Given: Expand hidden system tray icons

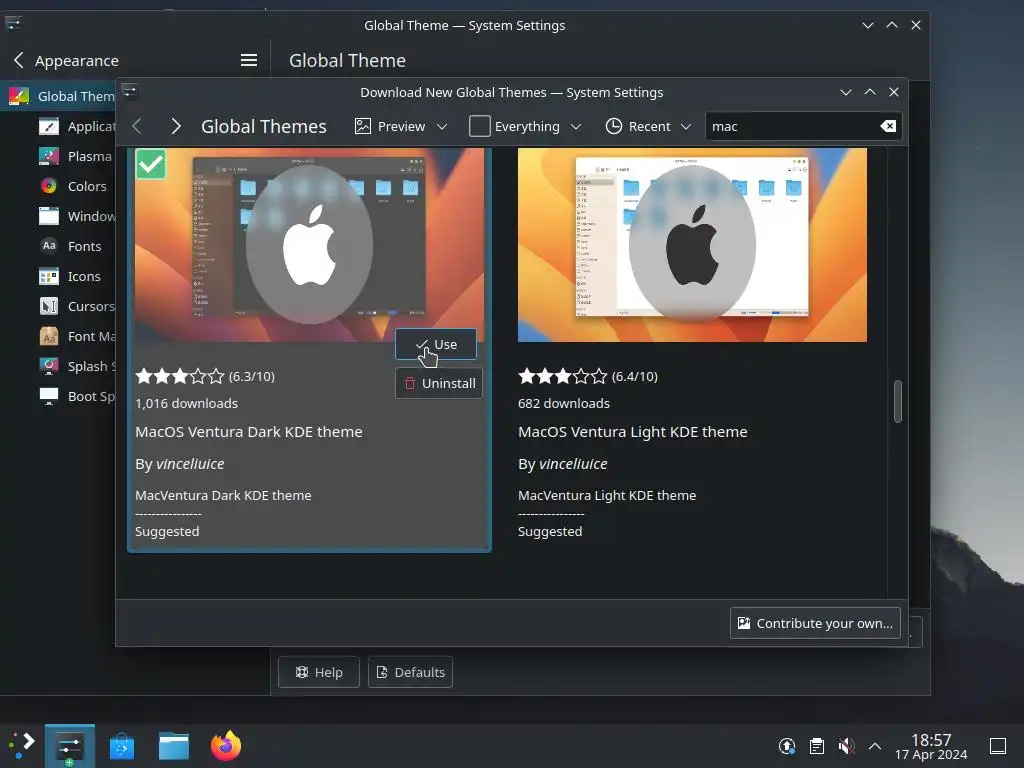Looking at the screenshot, I should point(875,746).
